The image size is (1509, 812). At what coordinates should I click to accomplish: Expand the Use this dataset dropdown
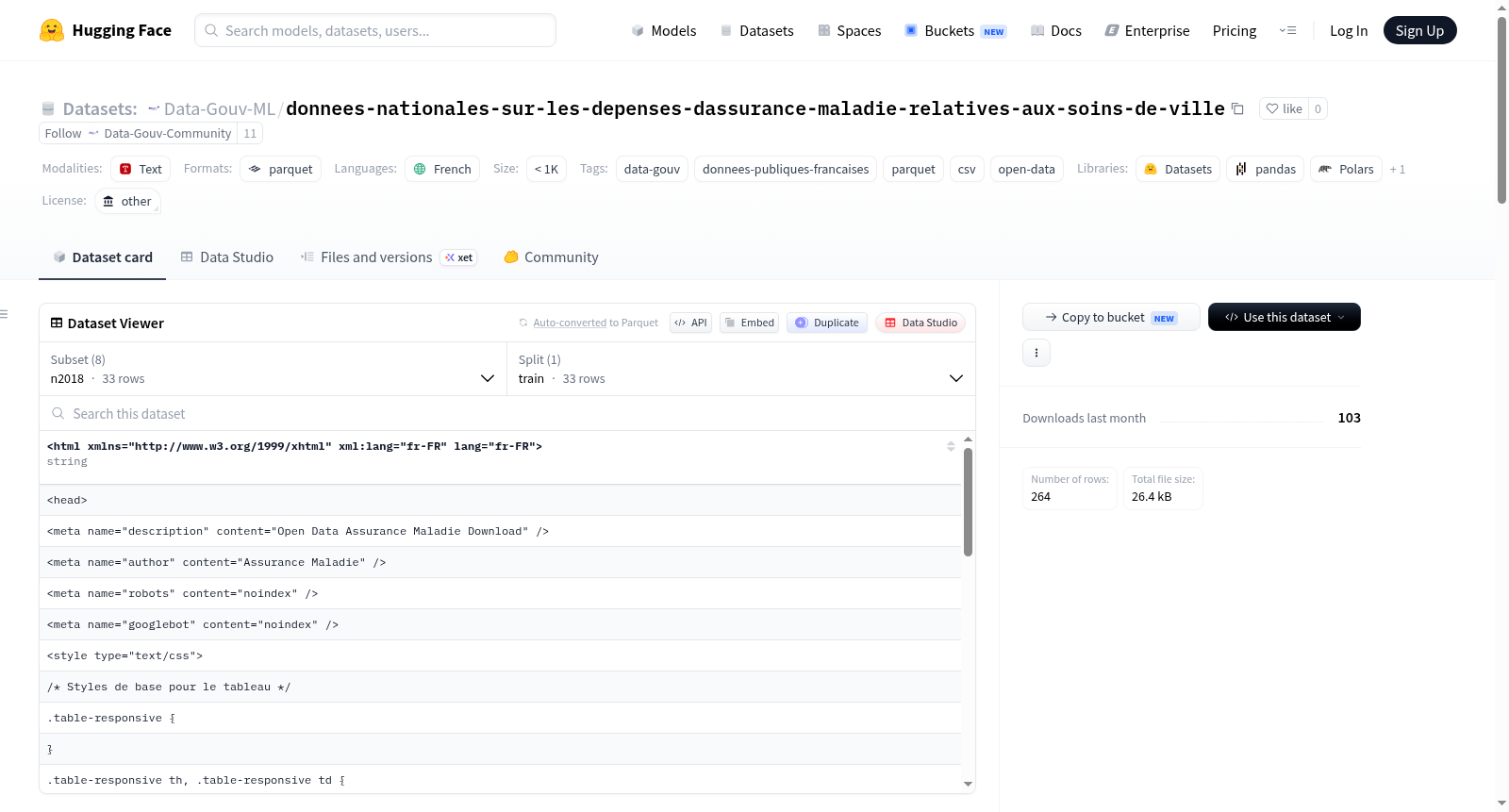1285,317
